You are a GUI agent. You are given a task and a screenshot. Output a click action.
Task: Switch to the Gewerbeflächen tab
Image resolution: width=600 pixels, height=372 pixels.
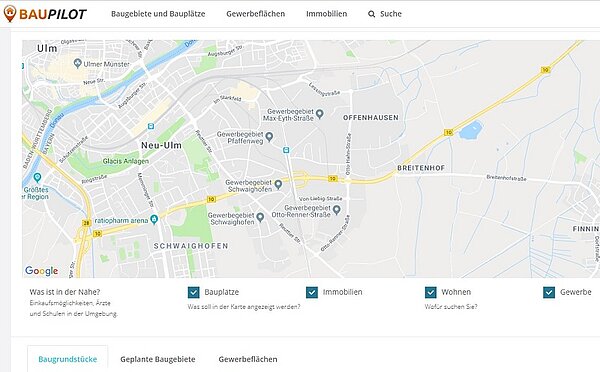pos(248,359)
